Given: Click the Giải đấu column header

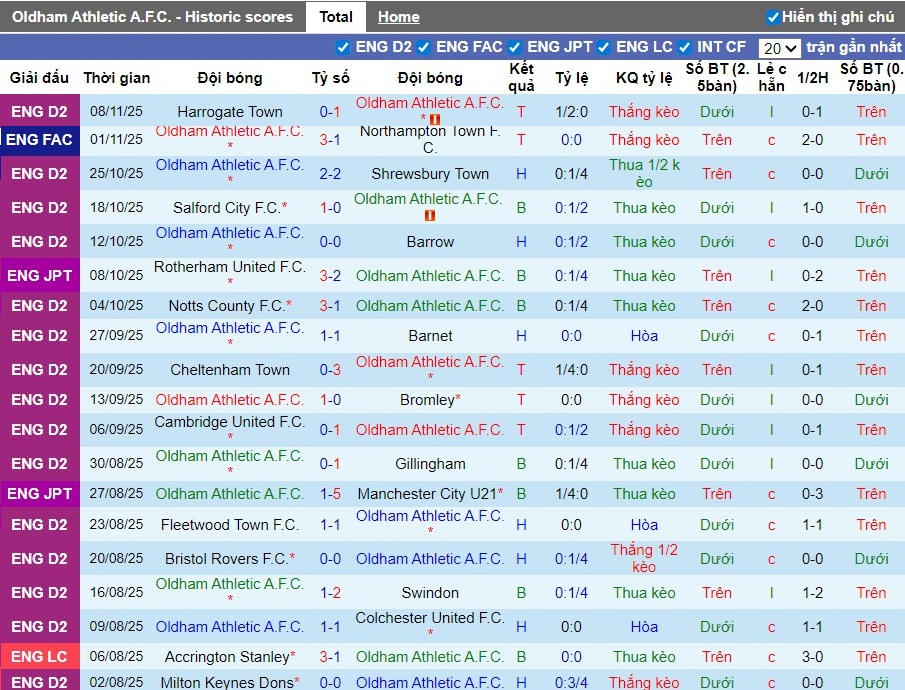Looking at the screenshot, I should pyautogui.click(x=39, y=78).
